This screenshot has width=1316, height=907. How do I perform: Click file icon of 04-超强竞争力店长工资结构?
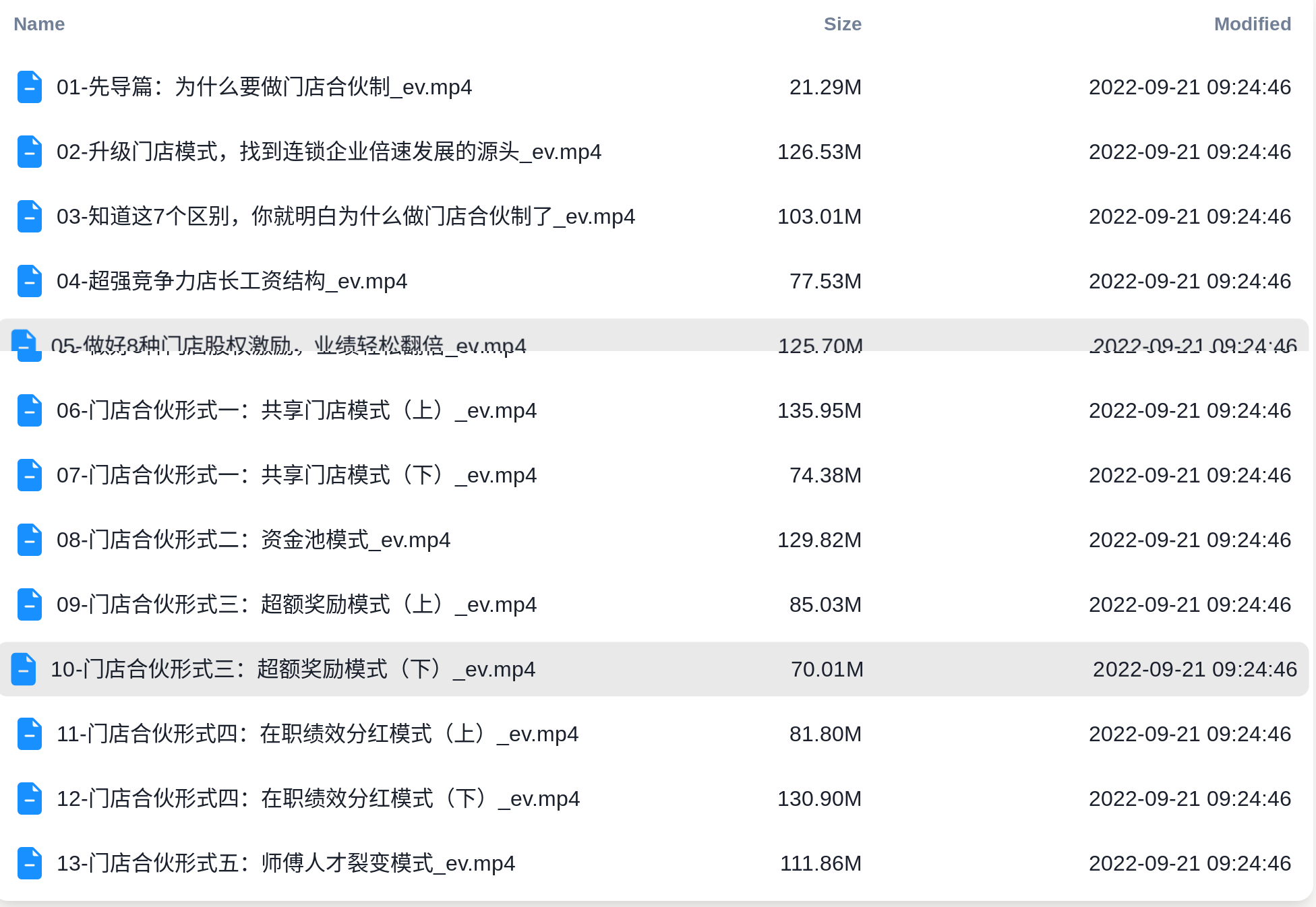[30, 281]
